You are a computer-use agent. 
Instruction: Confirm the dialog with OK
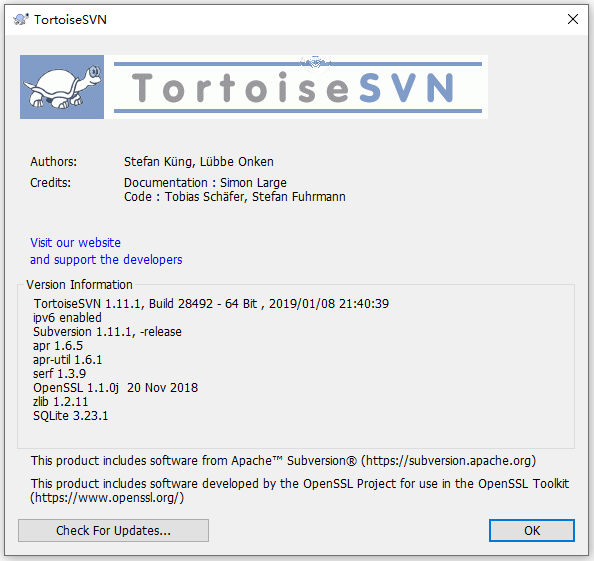pos(532,530)
